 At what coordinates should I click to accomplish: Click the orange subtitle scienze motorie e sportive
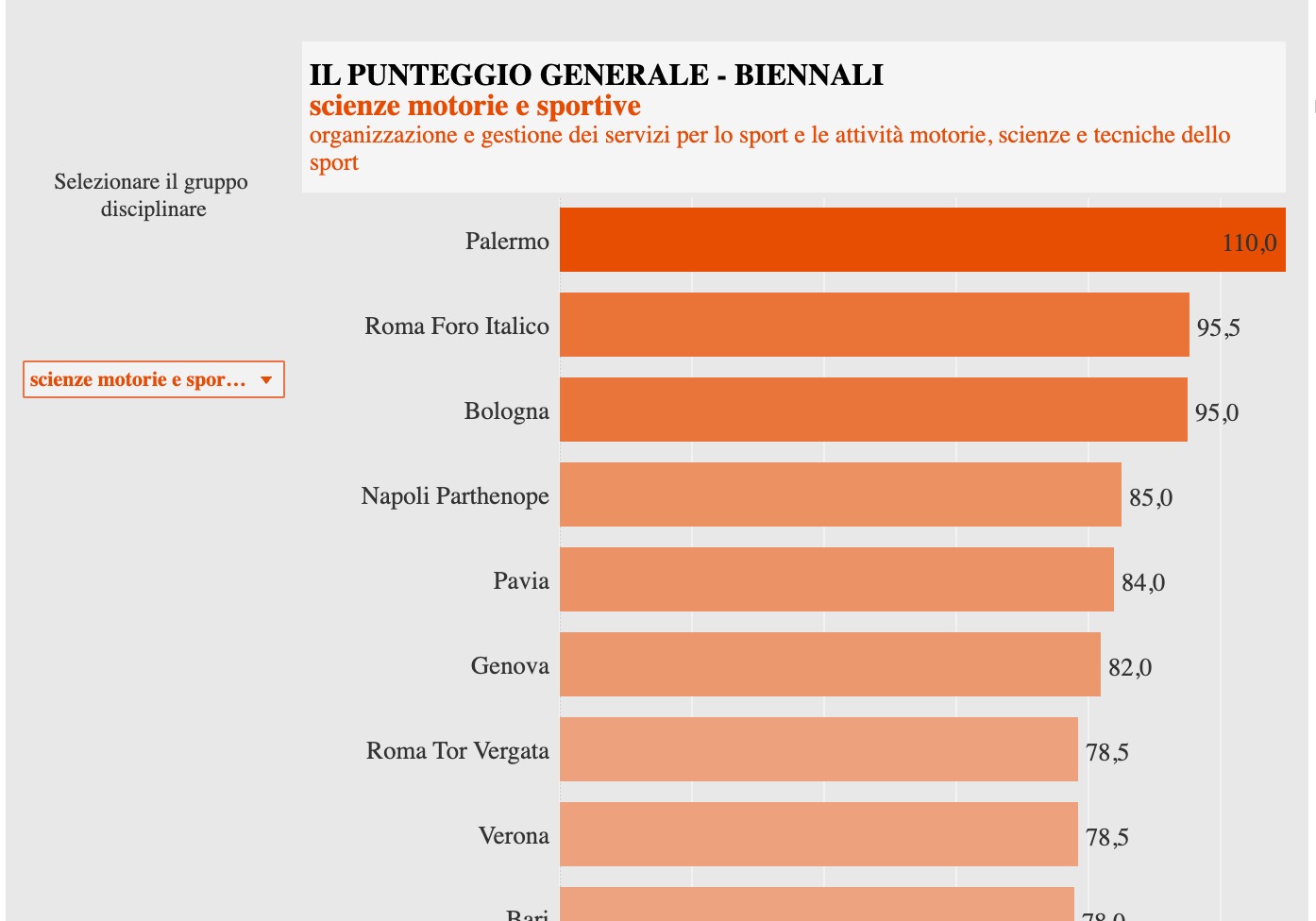pos(475,106)
